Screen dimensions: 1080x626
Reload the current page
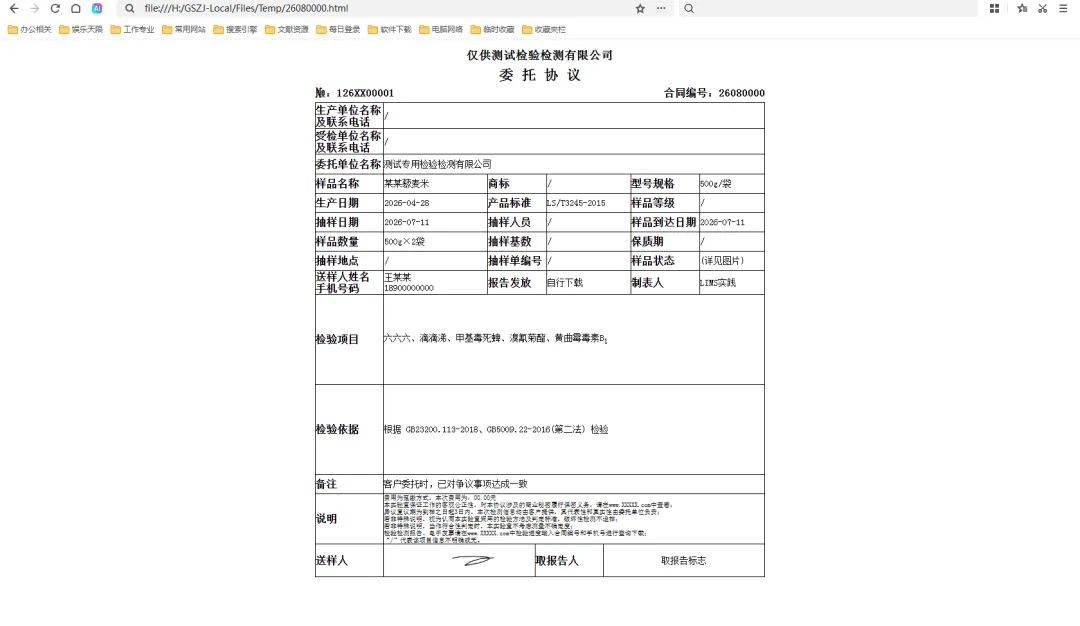pyautogui.click(x=55, y=8)
